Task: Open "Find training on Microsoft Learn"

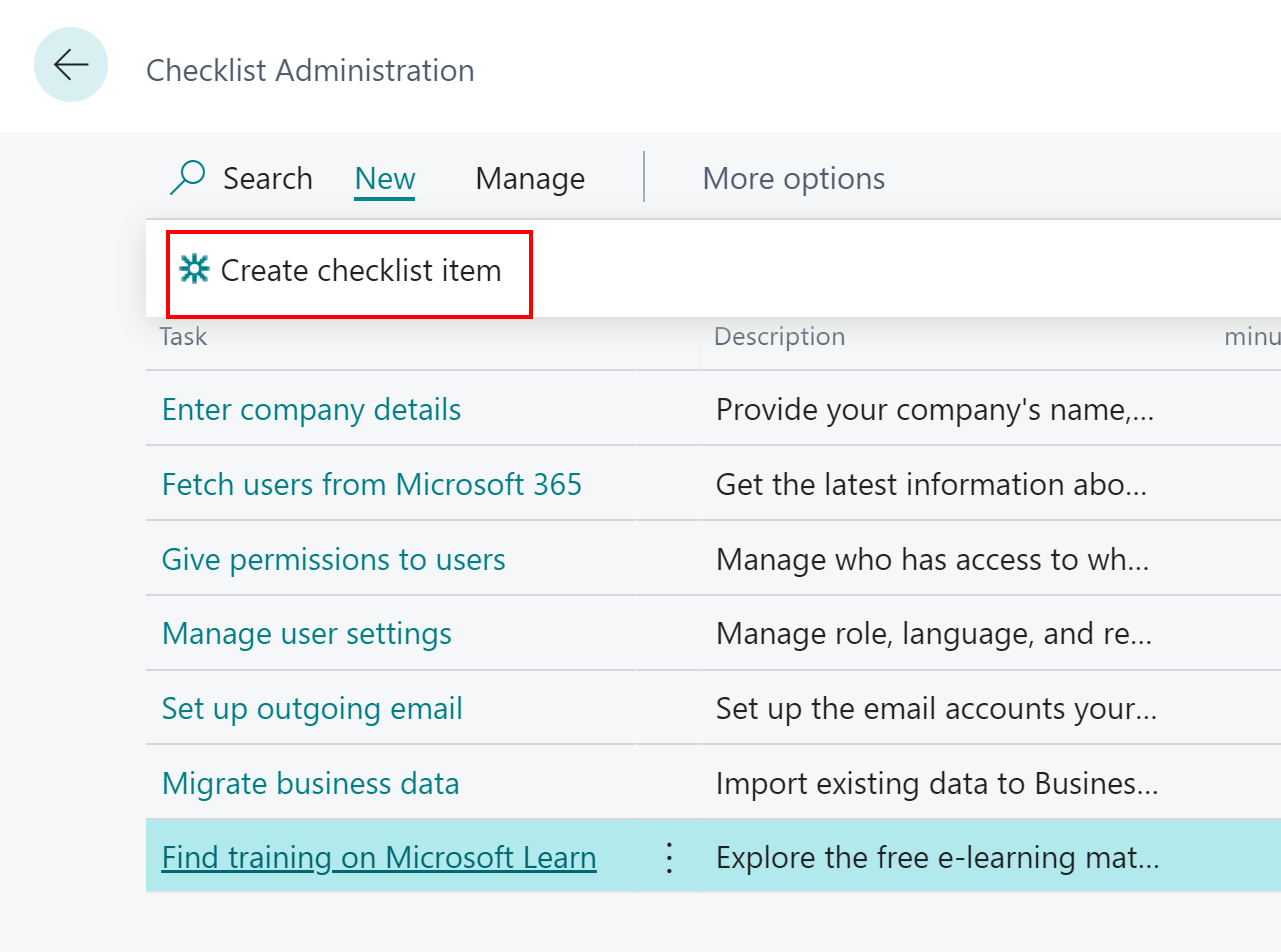Action: pyautogui.click(x=378, y=857)
